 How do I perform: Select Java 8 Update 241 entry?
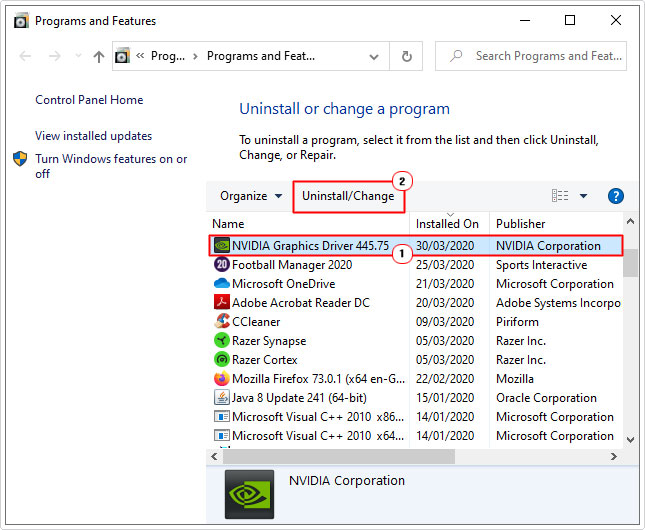pyautogui.click(x=299, y=398)
